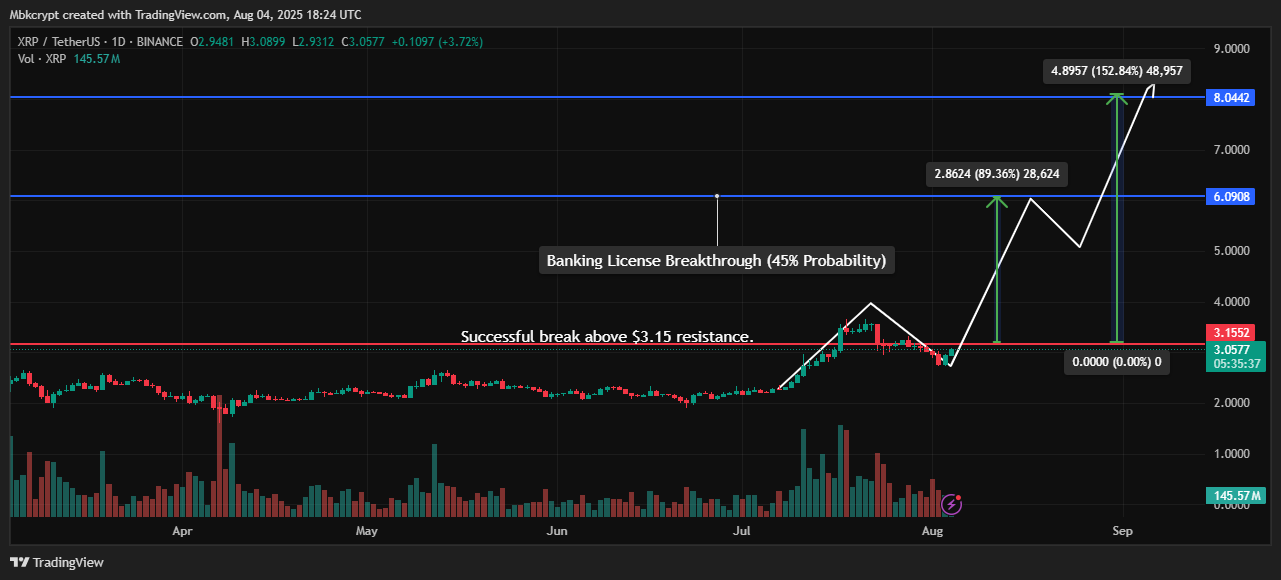This screenshot has height=580, width=1281.
Task: Select the Banking License Breakthrough annotation box
Action: pyautogui.click(x=716, y=261)
